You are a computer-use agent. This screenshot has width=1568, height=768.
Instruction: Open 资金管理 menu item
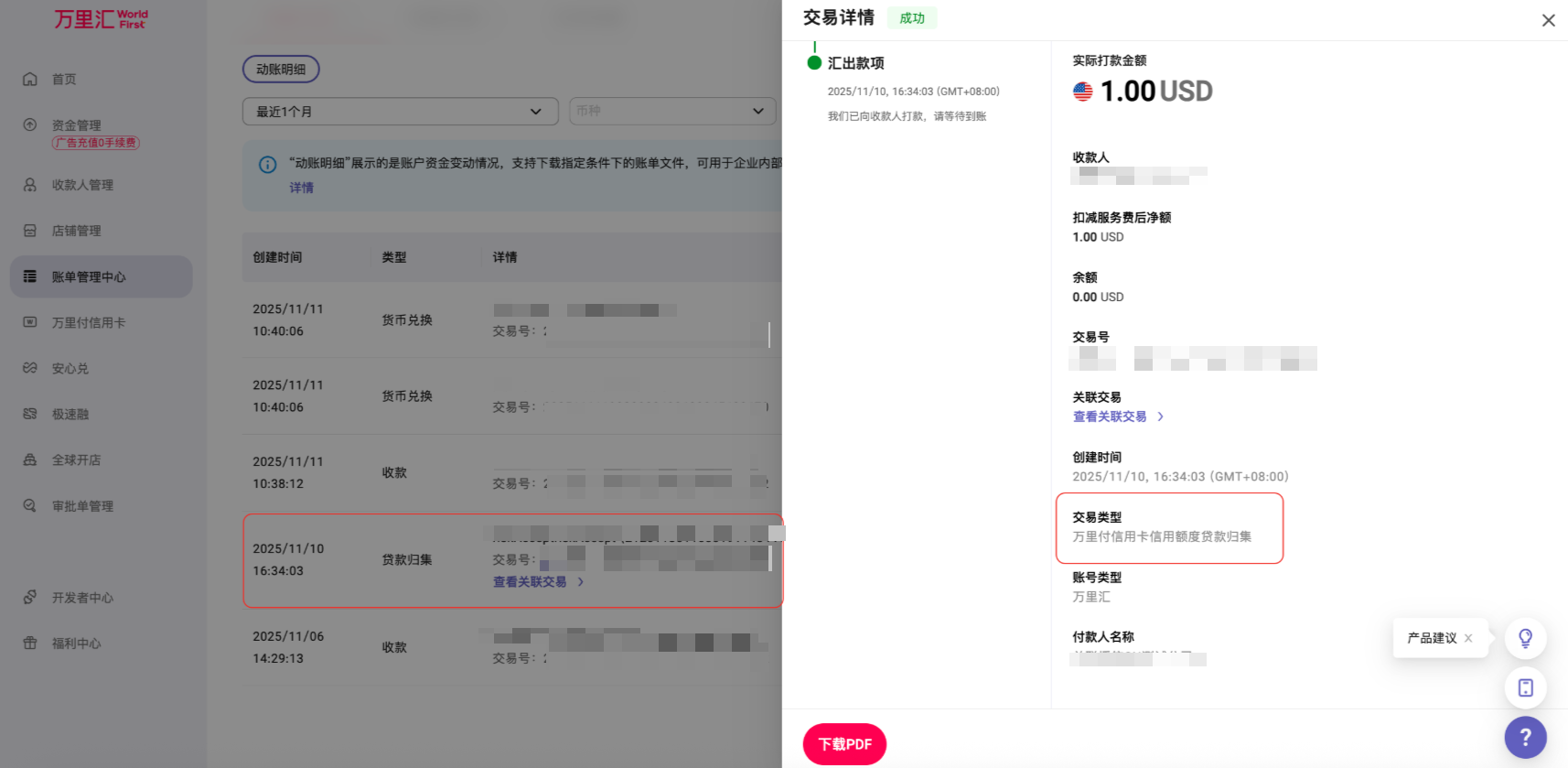click(x=77, y=125)
